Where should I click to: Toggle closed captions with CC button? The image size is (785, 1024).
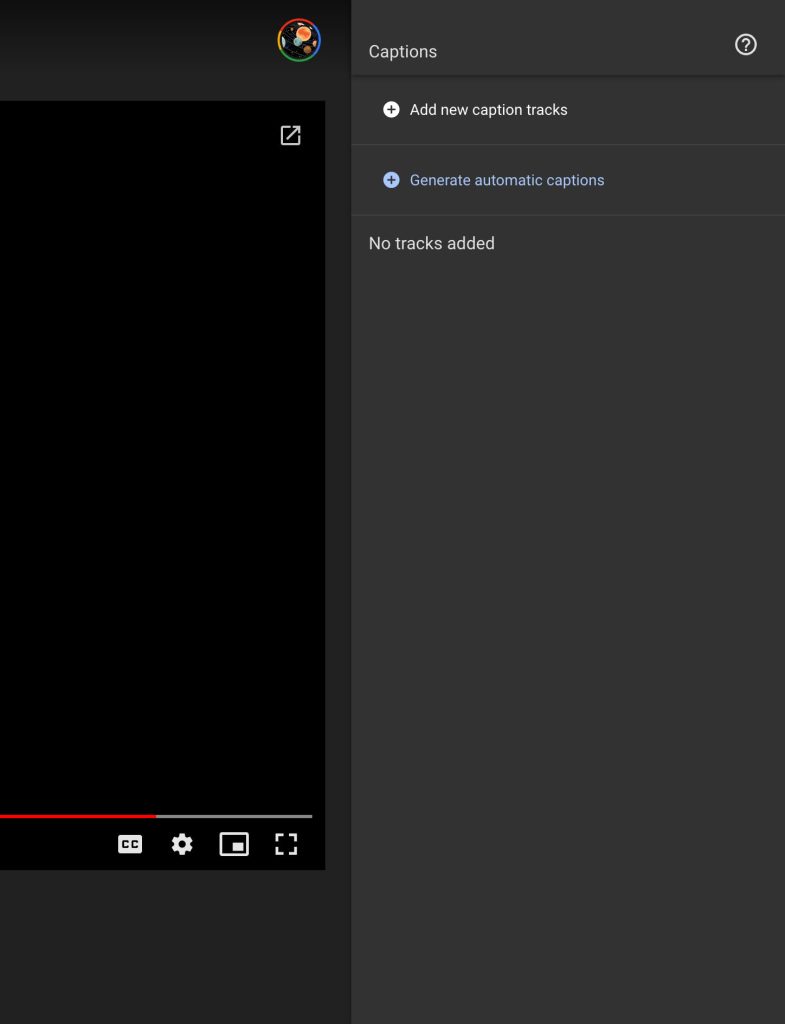click(x=130, y=844)
